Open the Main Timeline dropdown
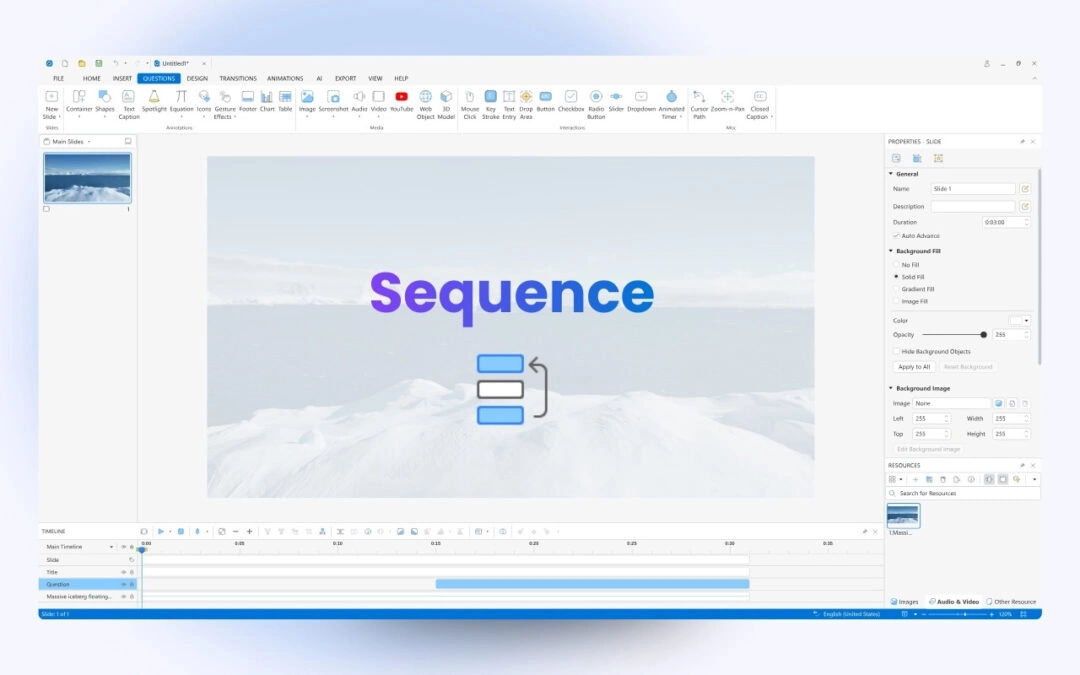Image resolution: width=1080 pixels, height=675 pixels. tap(112, 547)
